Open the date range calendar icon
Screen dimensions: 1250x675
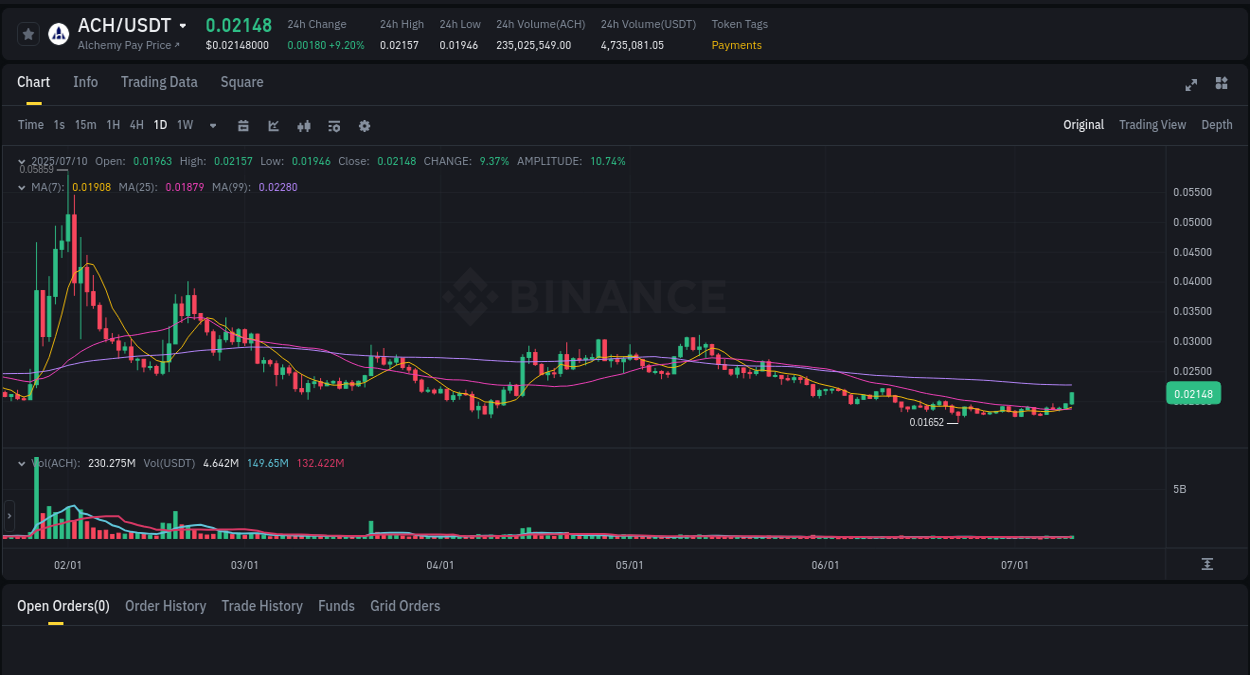click(x=243, y=125)
